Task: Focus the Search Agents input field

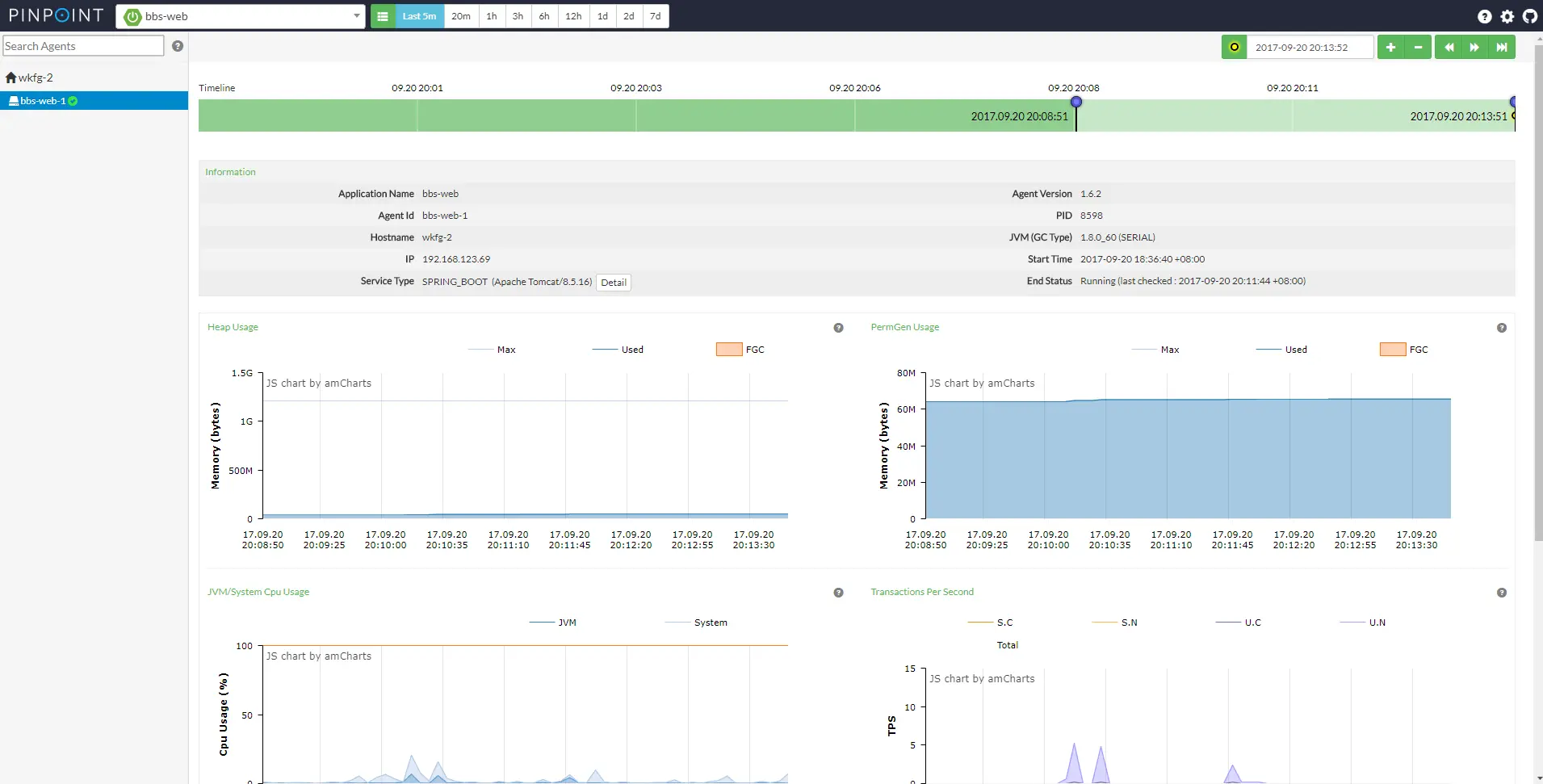Action: coord(83,46)
